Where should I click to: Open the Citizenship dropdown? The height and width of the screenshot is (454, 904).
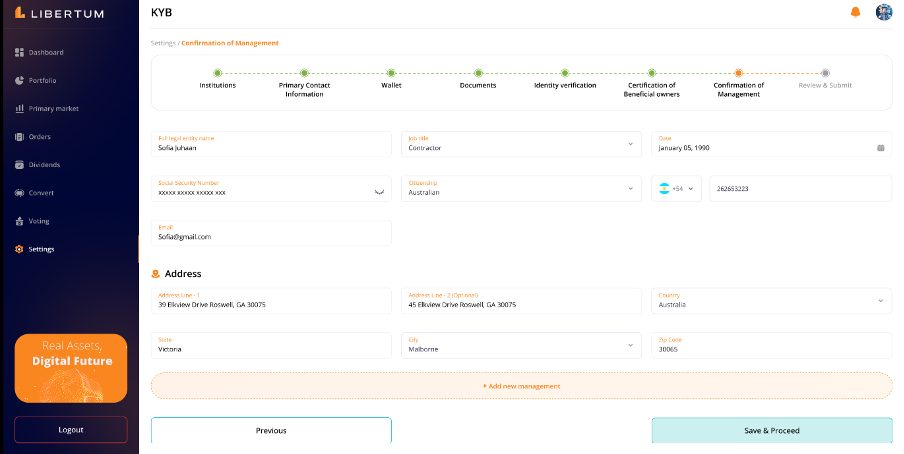tap(630, 188)
